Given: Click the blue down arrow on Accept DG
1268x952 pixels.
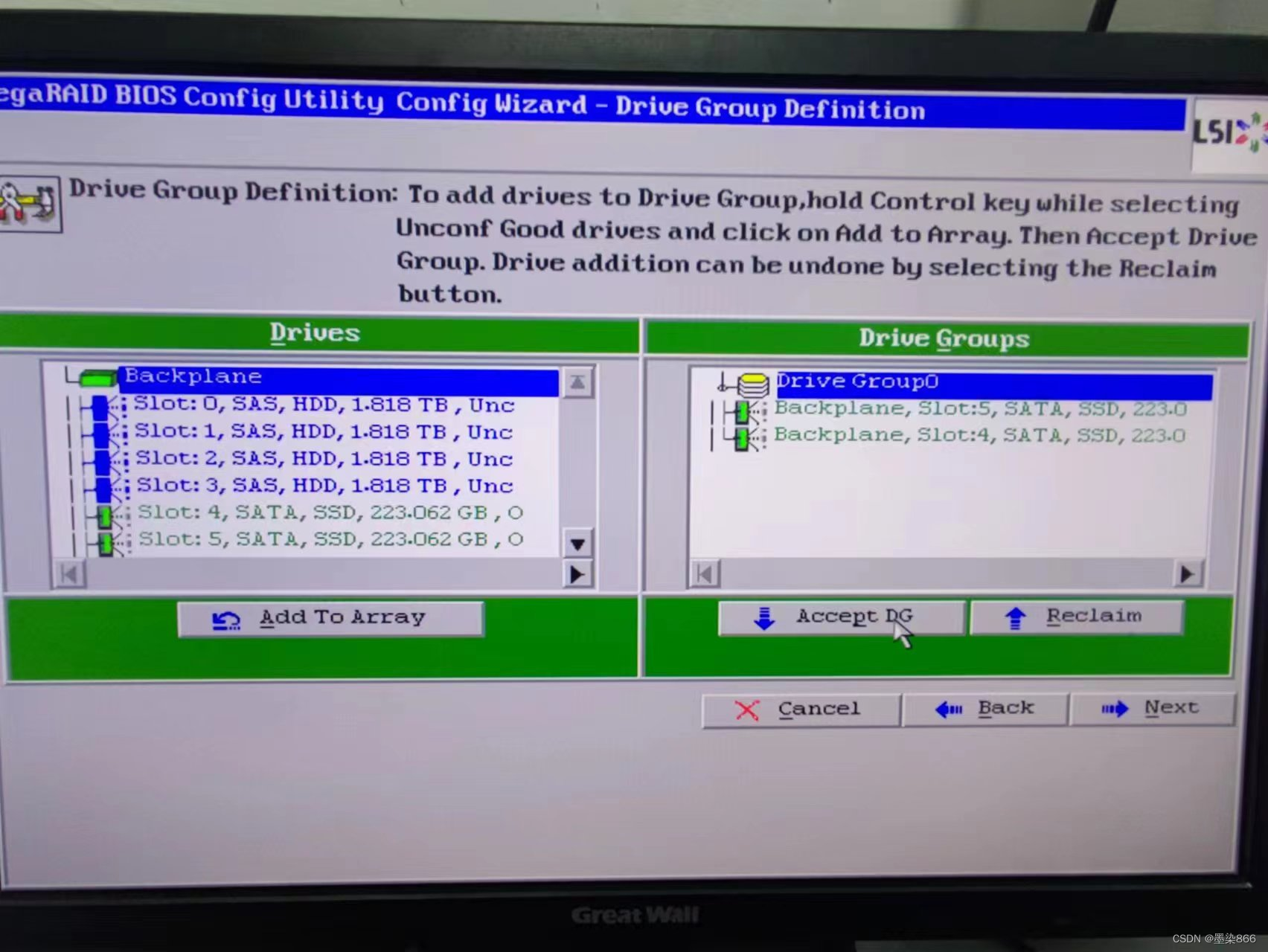Looking at the screenshot, I should 764,618.
